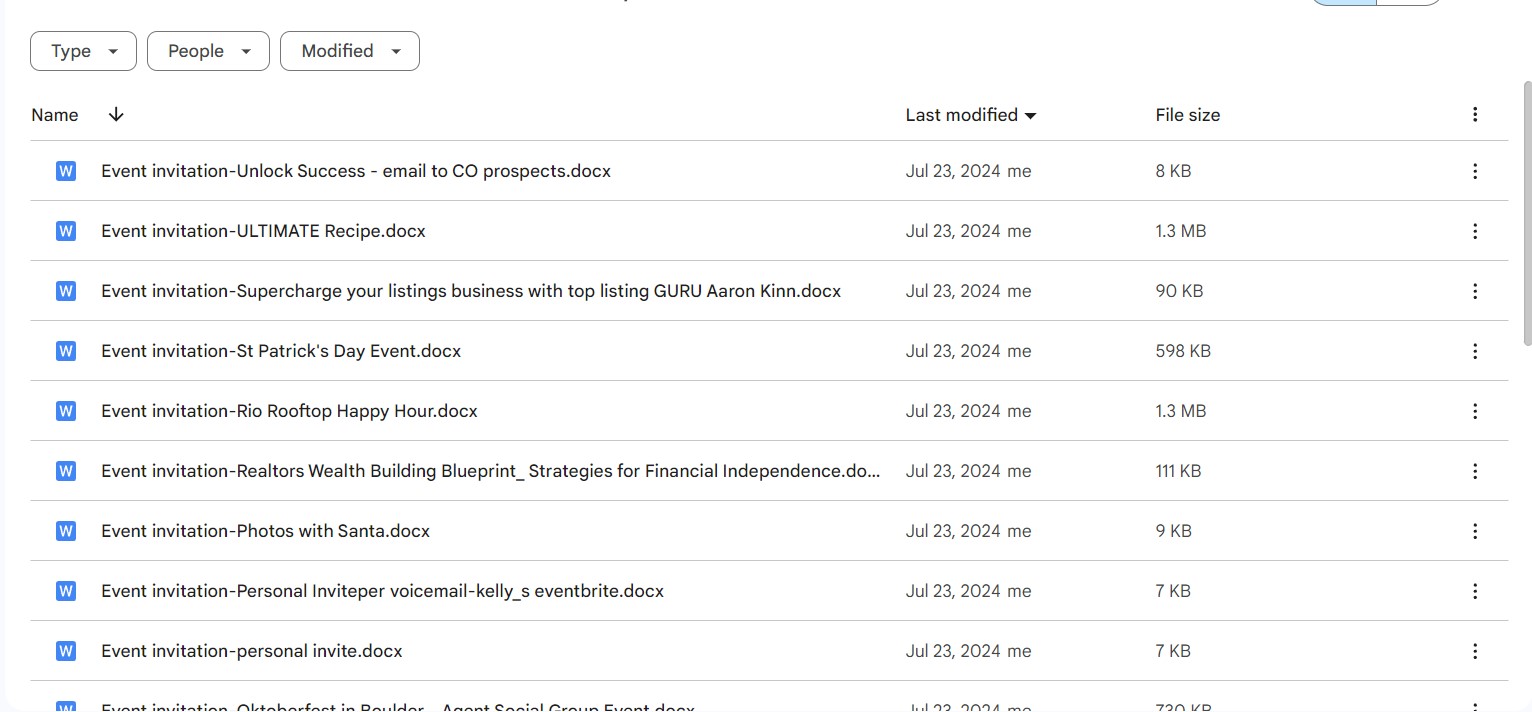Expand the Type filter dropdown
The height and width of the screenshot is (712, 1532).
pyautogui.click(x=83, y=51)
